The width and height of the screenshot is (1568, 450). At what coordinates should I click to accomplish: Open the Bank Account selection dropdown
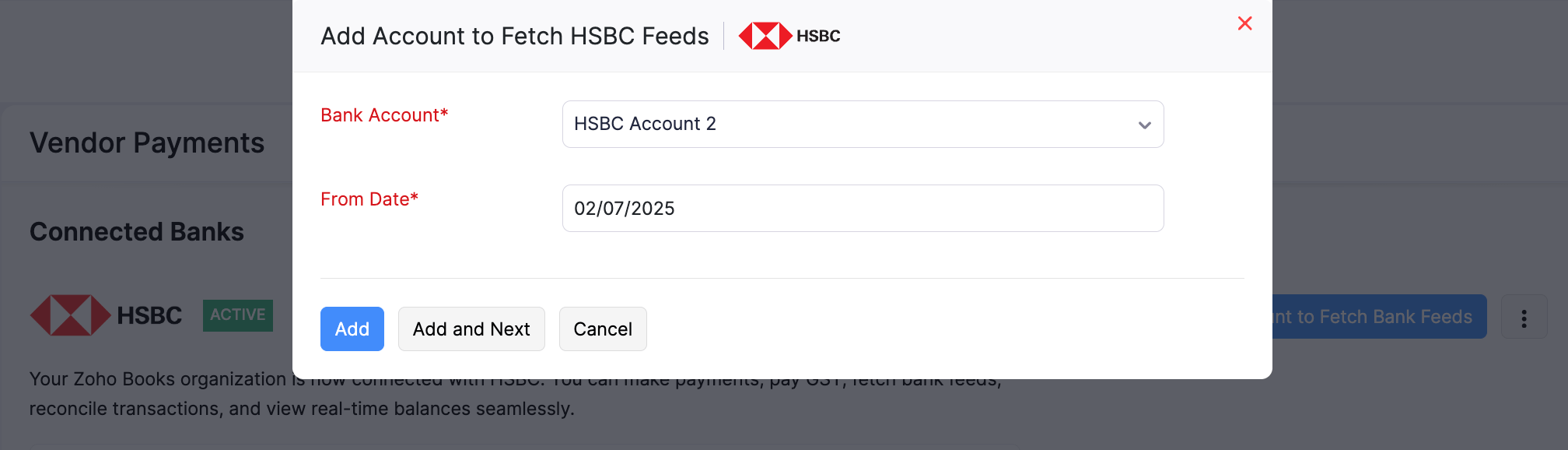862,124
